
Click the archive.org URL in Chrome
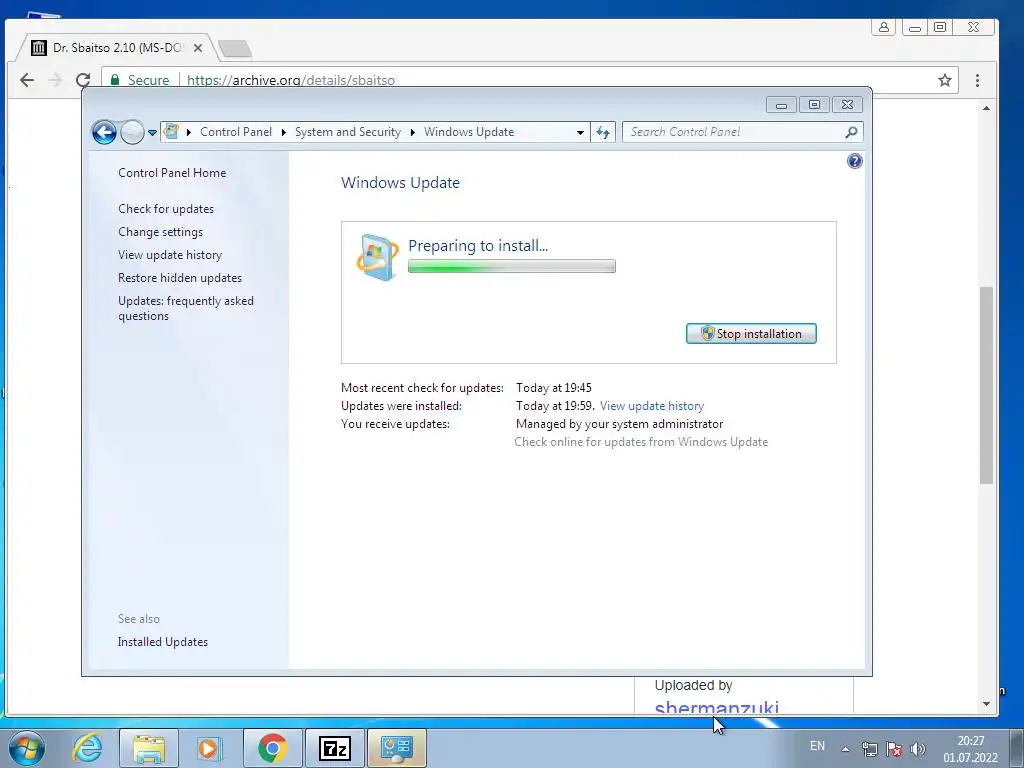pos(291,80)
